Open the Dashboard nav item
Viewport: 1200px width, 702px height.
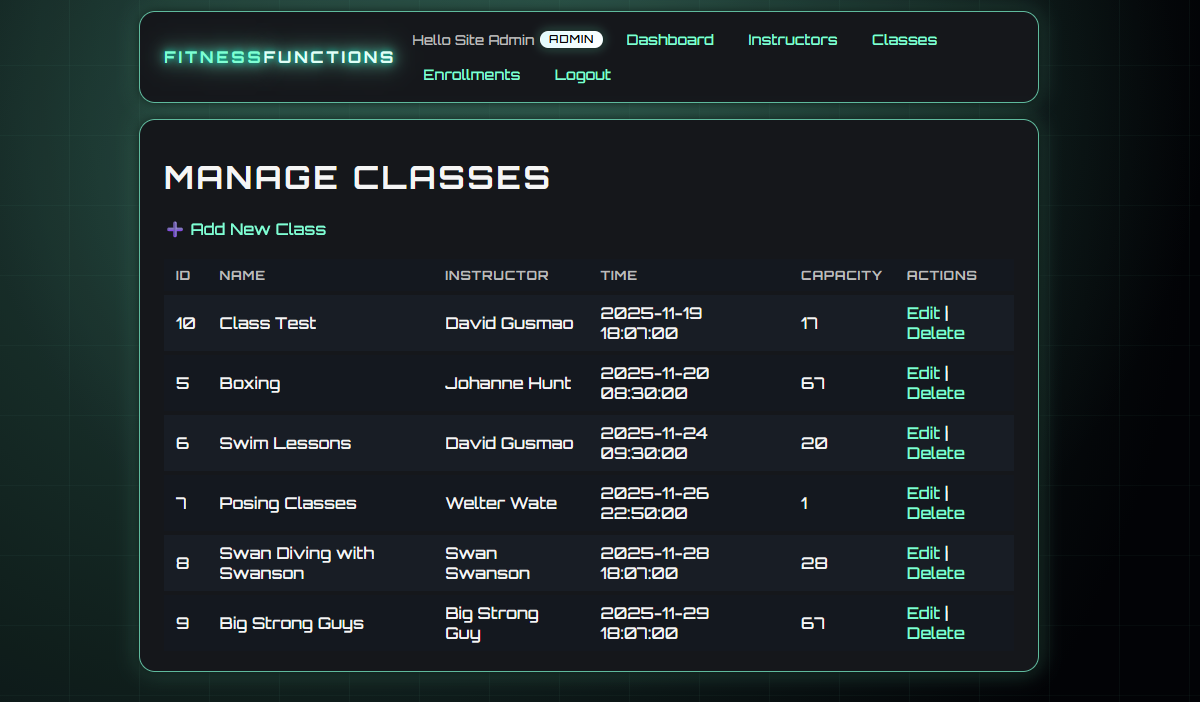670,40
